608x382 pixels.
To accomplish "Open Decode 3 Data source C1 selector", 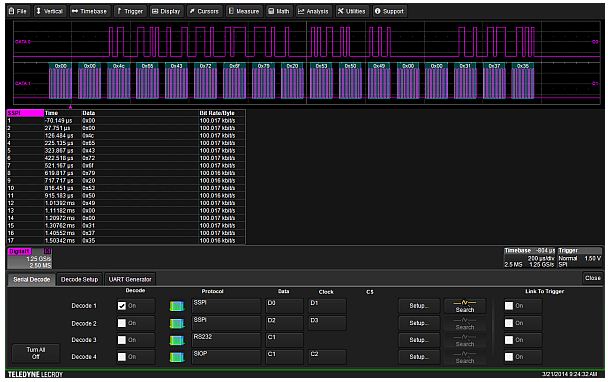I will coord(284,340).
